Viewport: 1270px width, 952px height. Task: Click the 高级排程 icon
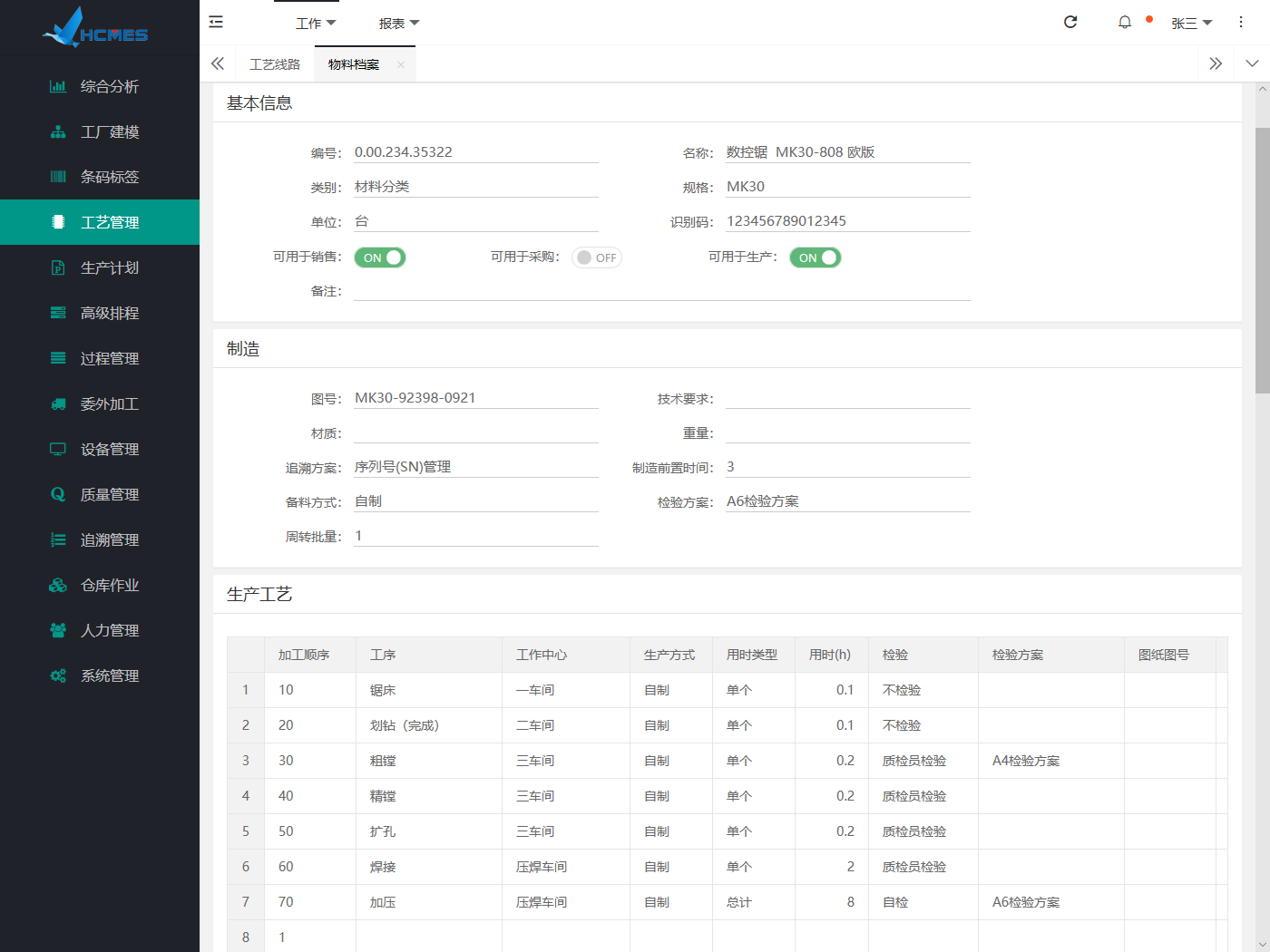point(58,313)
